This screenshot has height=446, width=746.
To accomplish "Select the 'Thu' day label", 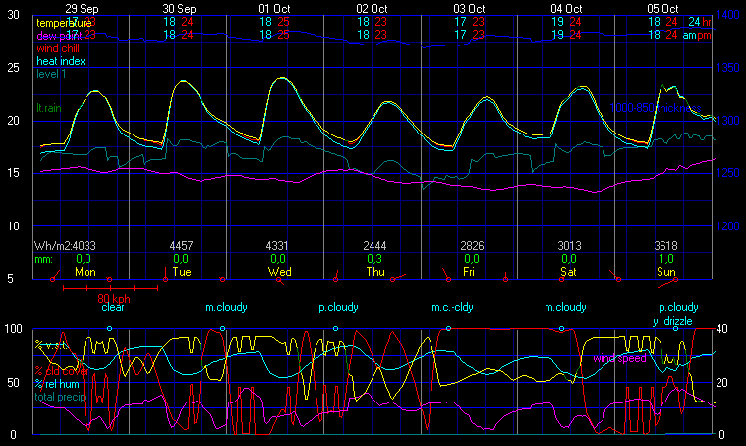I will click(375, 271).
